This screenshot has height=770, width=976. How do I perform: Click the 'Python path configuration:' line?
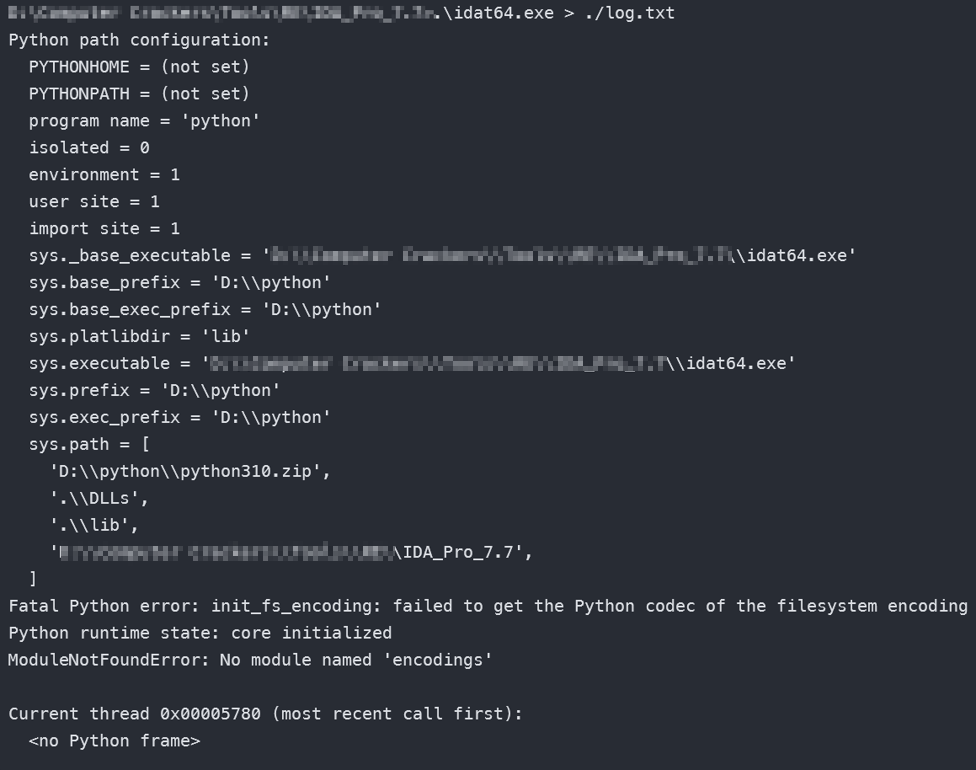coord(139,40)
